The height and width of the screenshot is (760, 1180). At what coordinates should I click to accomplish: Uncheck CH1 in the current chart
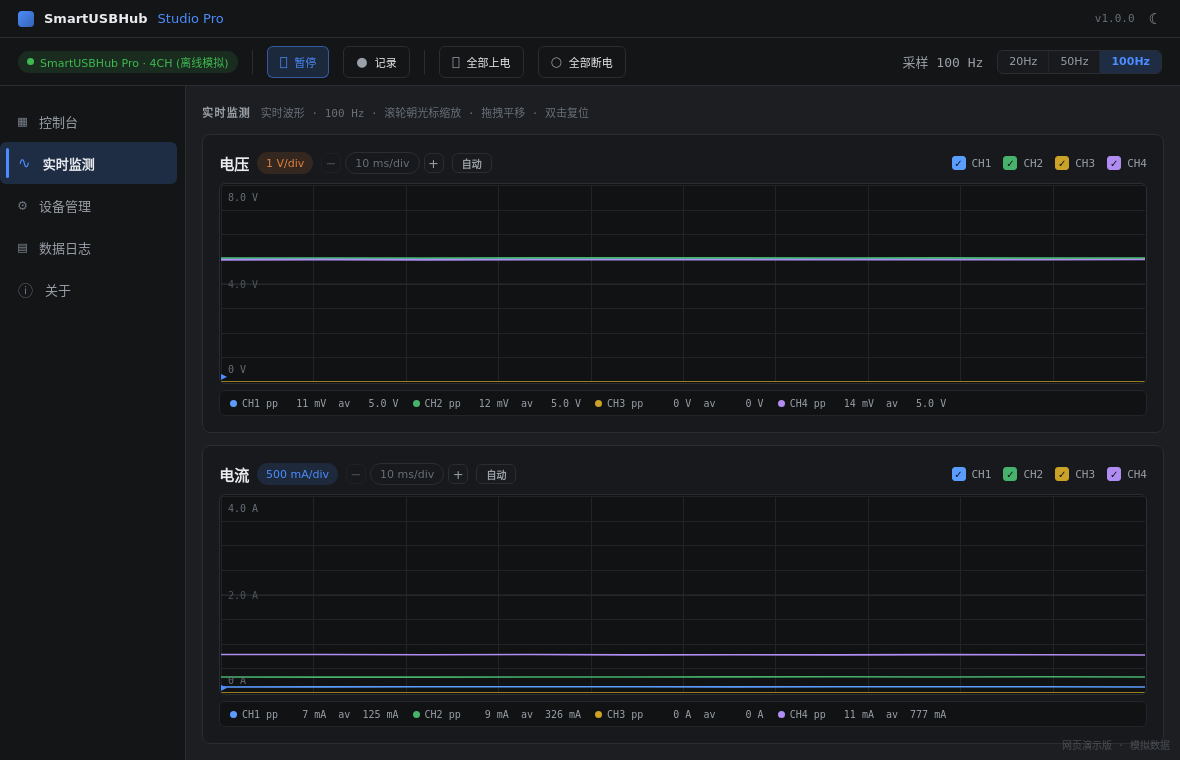click(959, 474)
